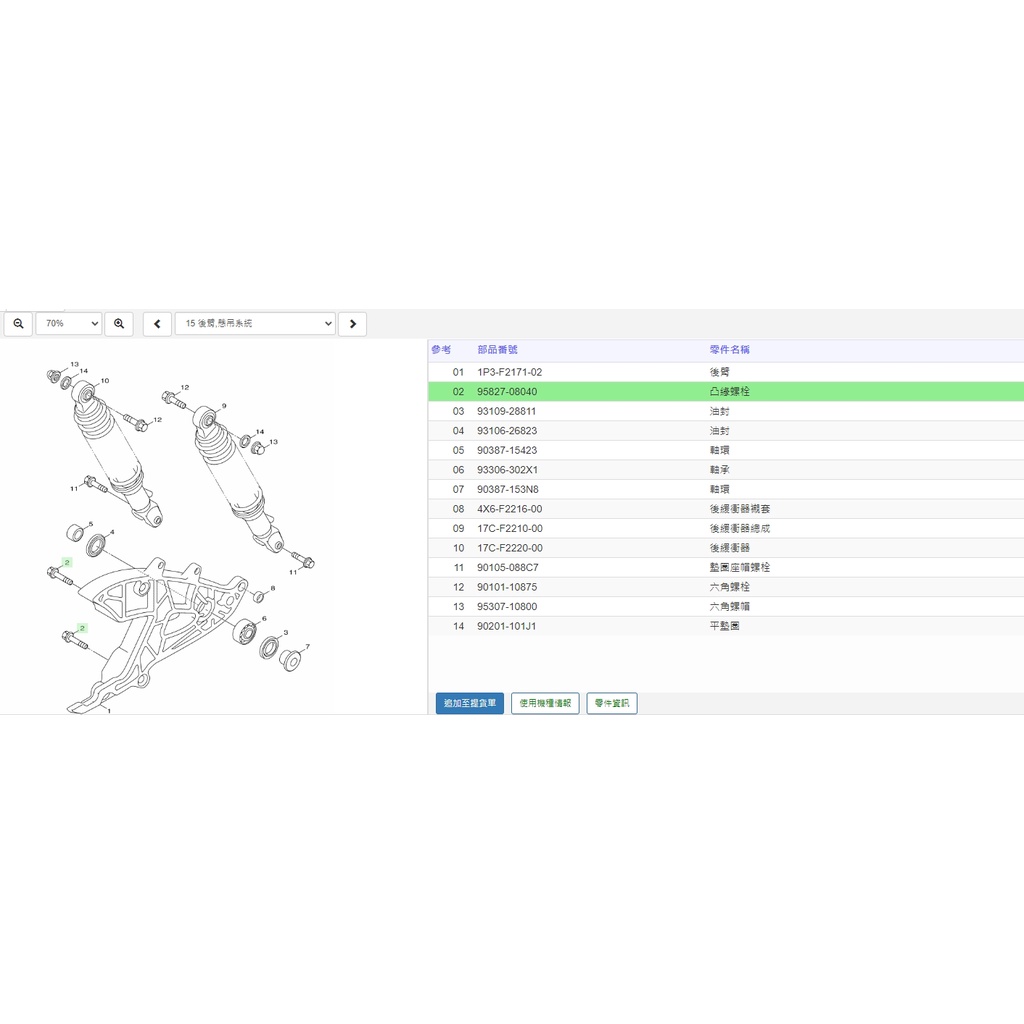Click callout 5 collar in diagram
The width and height of the screenshot is (1024, 1024).
pos(91,524)
